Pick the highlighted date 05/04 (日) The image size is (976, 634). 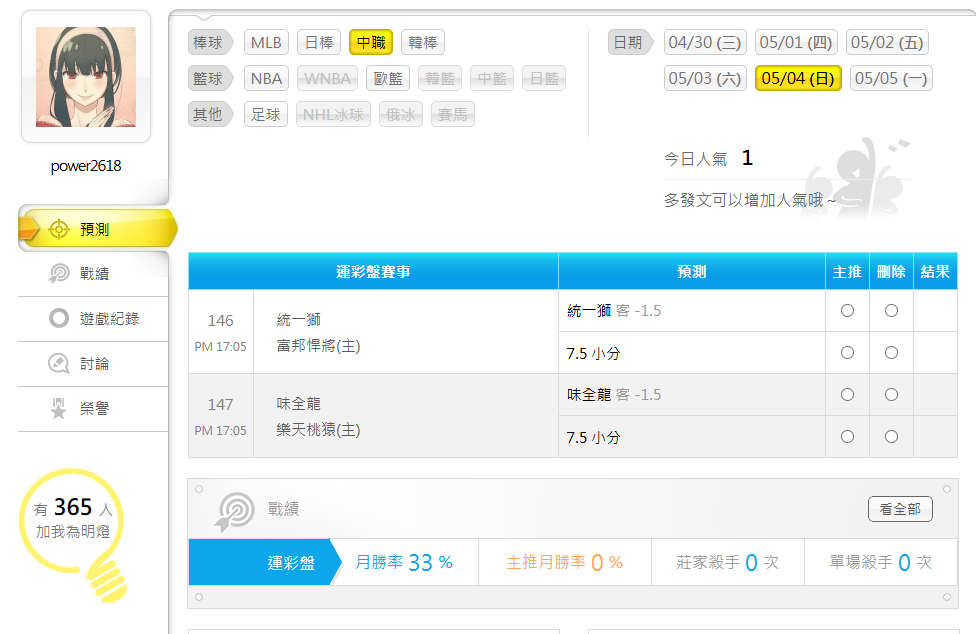pos(798,78)
